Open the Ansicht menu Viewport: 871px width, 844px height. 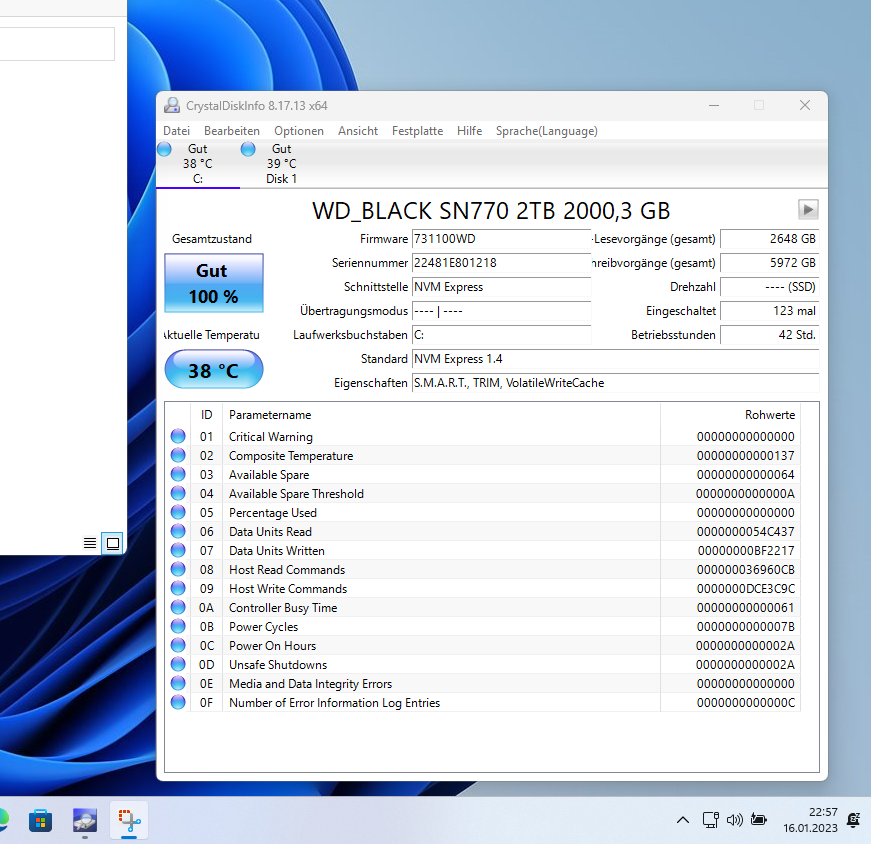click(x=358, y=131)
